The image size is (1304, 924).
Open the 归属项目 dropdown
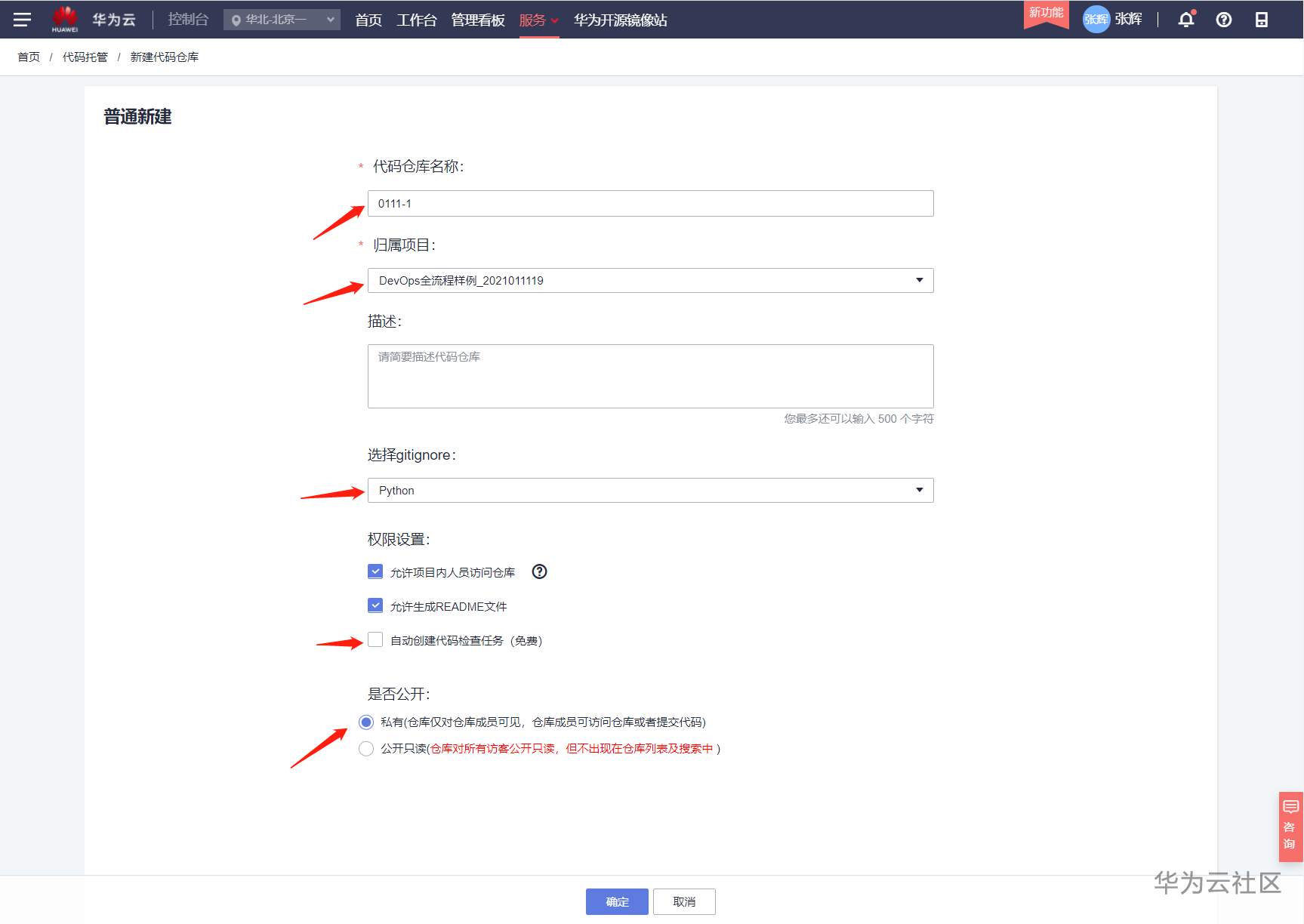(651, 280)
